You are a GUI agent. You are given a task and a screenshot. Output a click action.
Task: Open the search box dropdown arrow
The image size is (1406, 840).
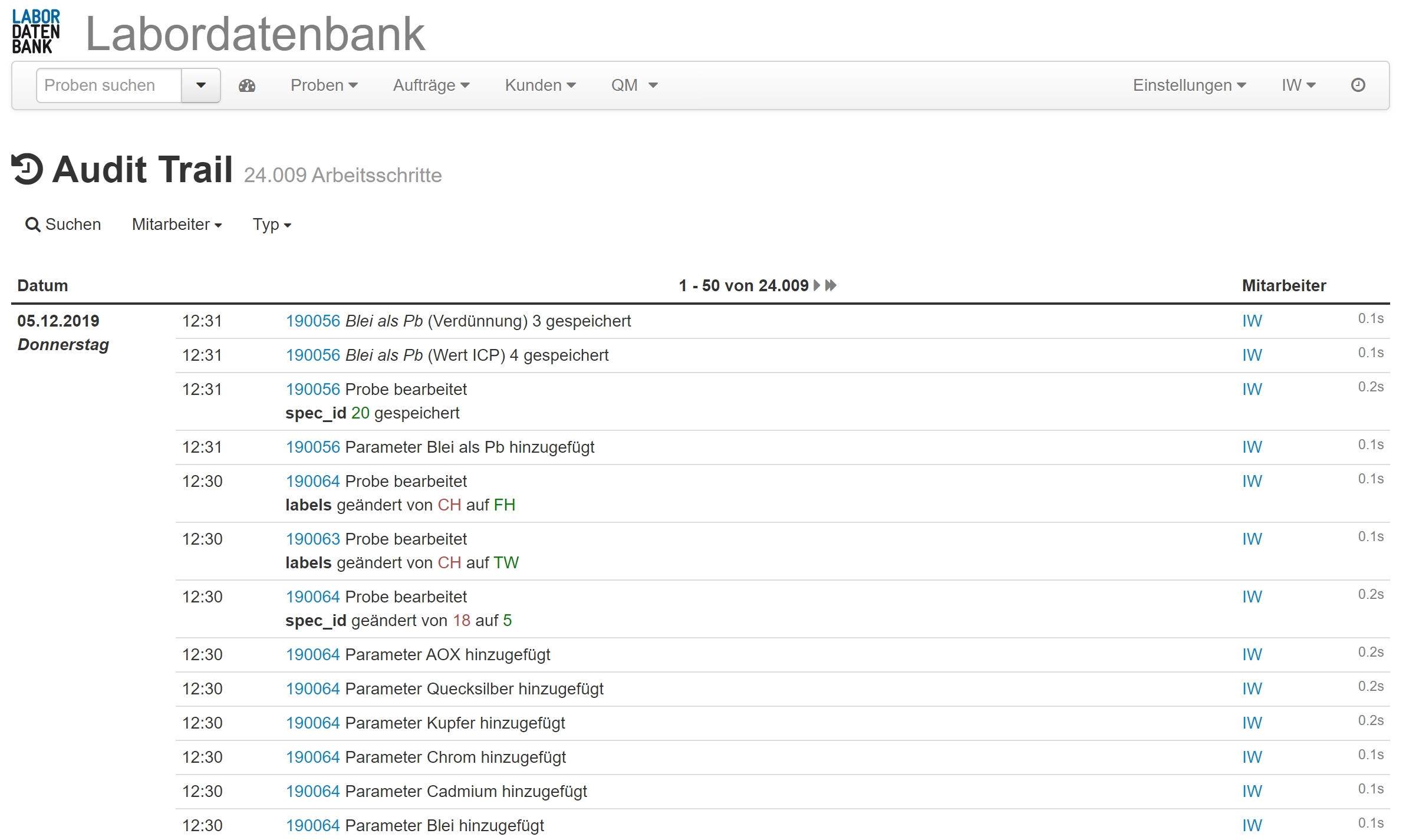pos(200,86)
